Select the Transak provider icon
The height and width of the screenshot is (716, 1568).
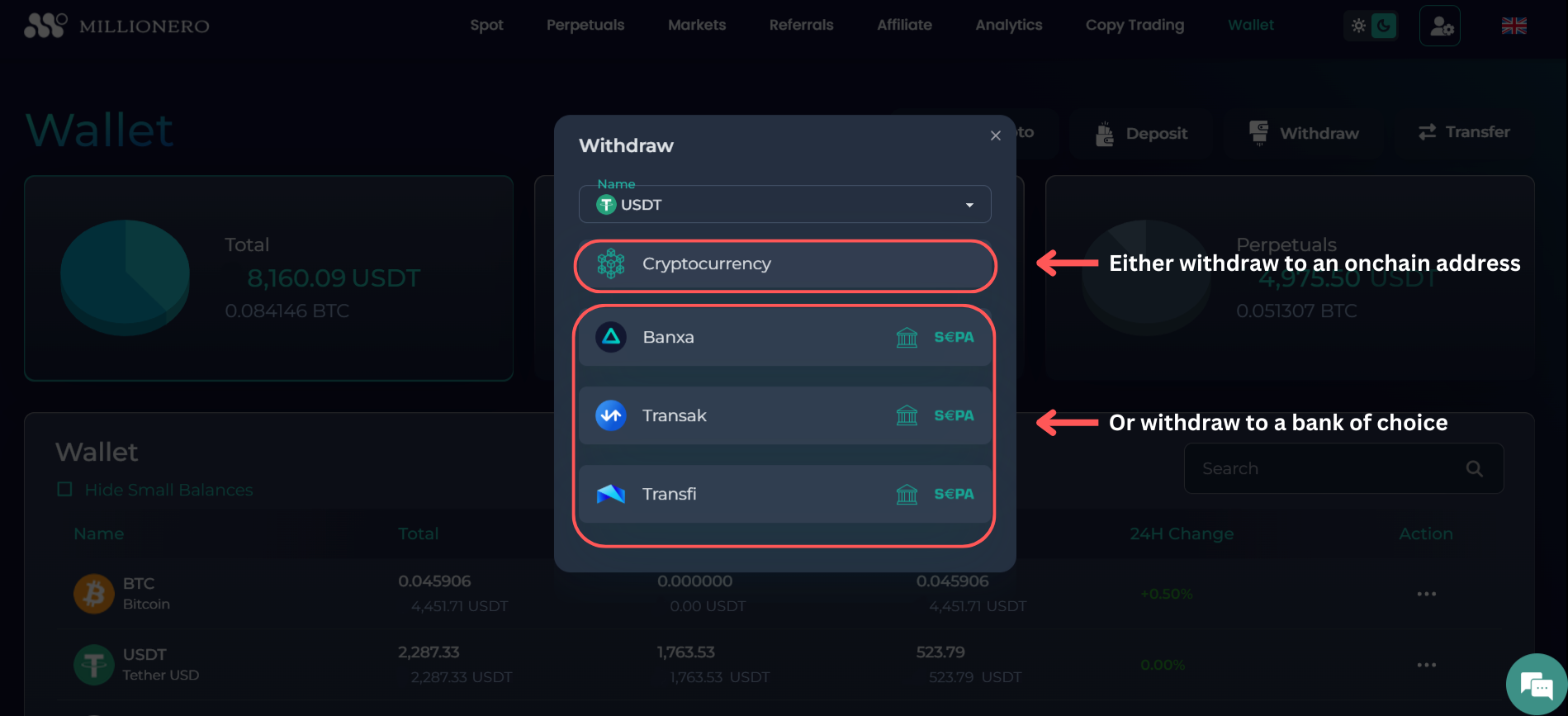611,415
